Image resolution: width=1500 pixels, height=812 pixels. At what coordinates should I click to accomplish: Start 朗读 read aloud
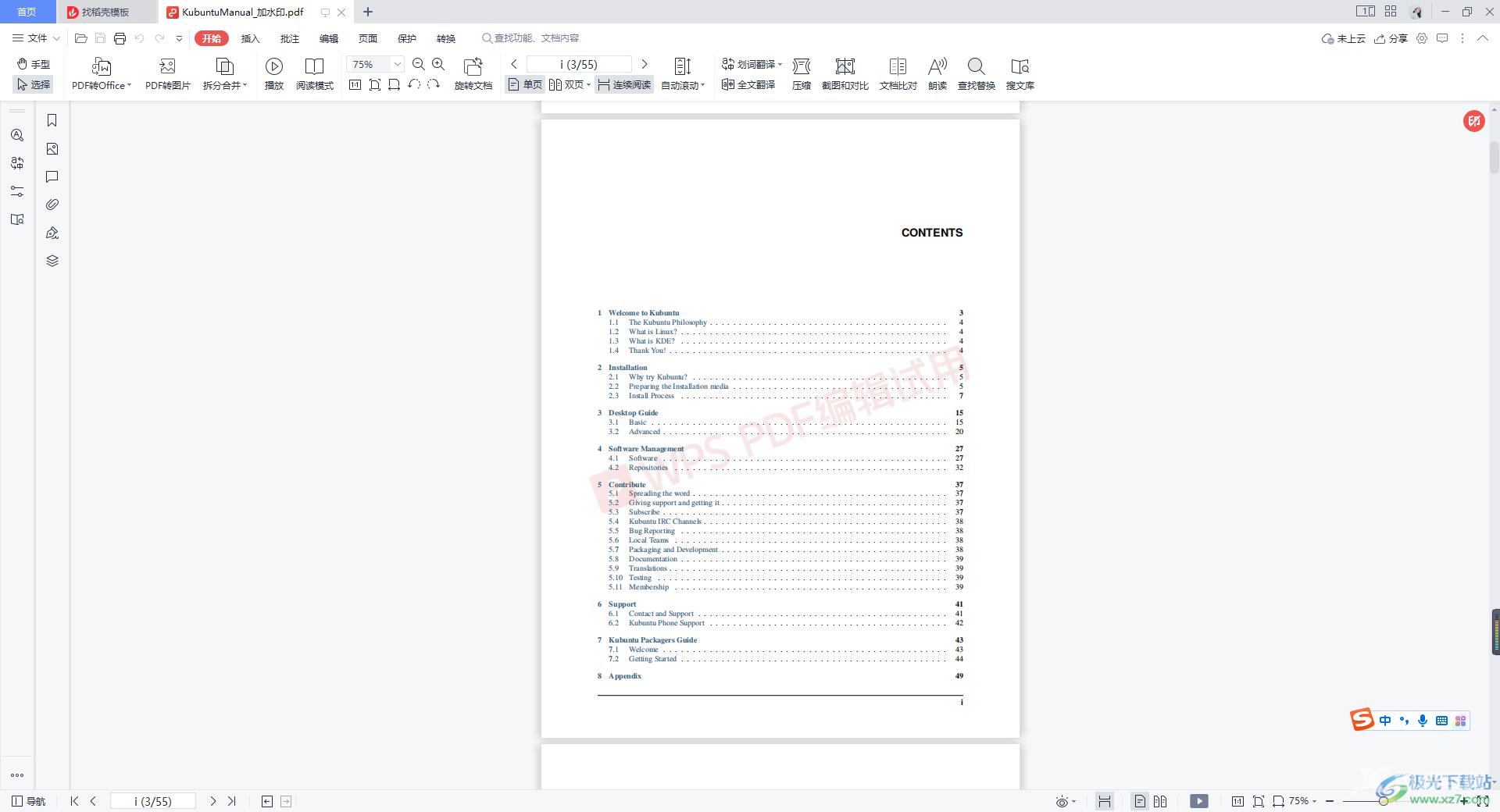937,74
